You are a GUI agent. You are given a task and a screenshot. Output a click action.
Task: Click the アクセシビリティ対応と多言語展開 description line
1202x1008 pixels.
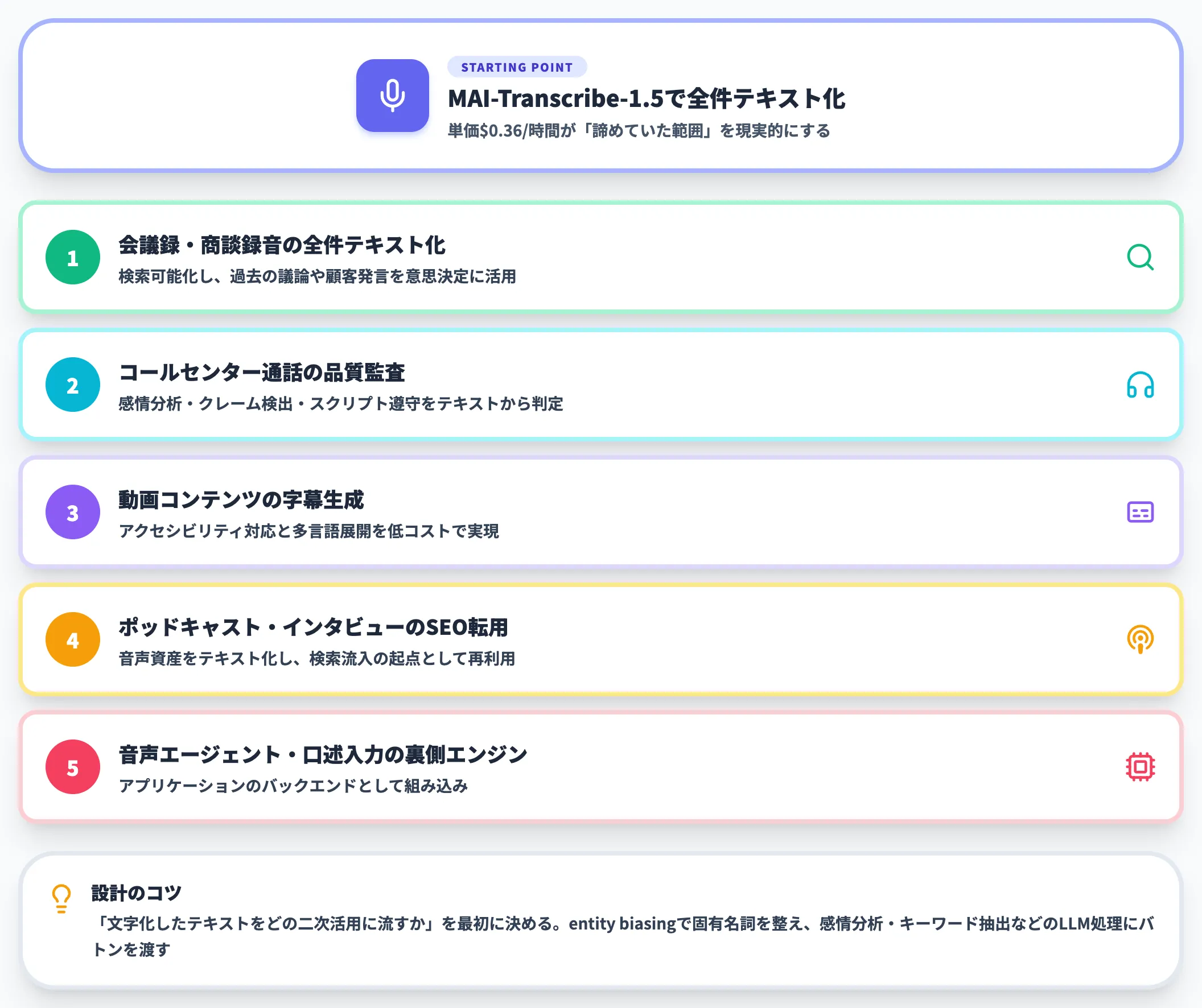point(308,531)
